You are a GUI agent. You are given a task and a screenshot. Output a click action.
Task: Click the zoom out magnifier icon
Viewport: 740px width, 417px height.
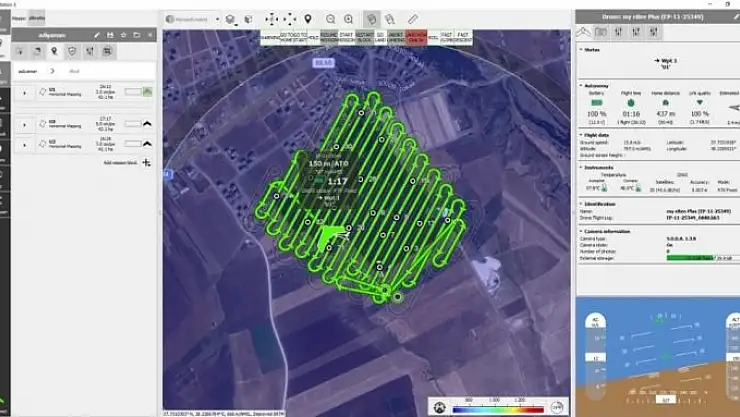point(329,19)
